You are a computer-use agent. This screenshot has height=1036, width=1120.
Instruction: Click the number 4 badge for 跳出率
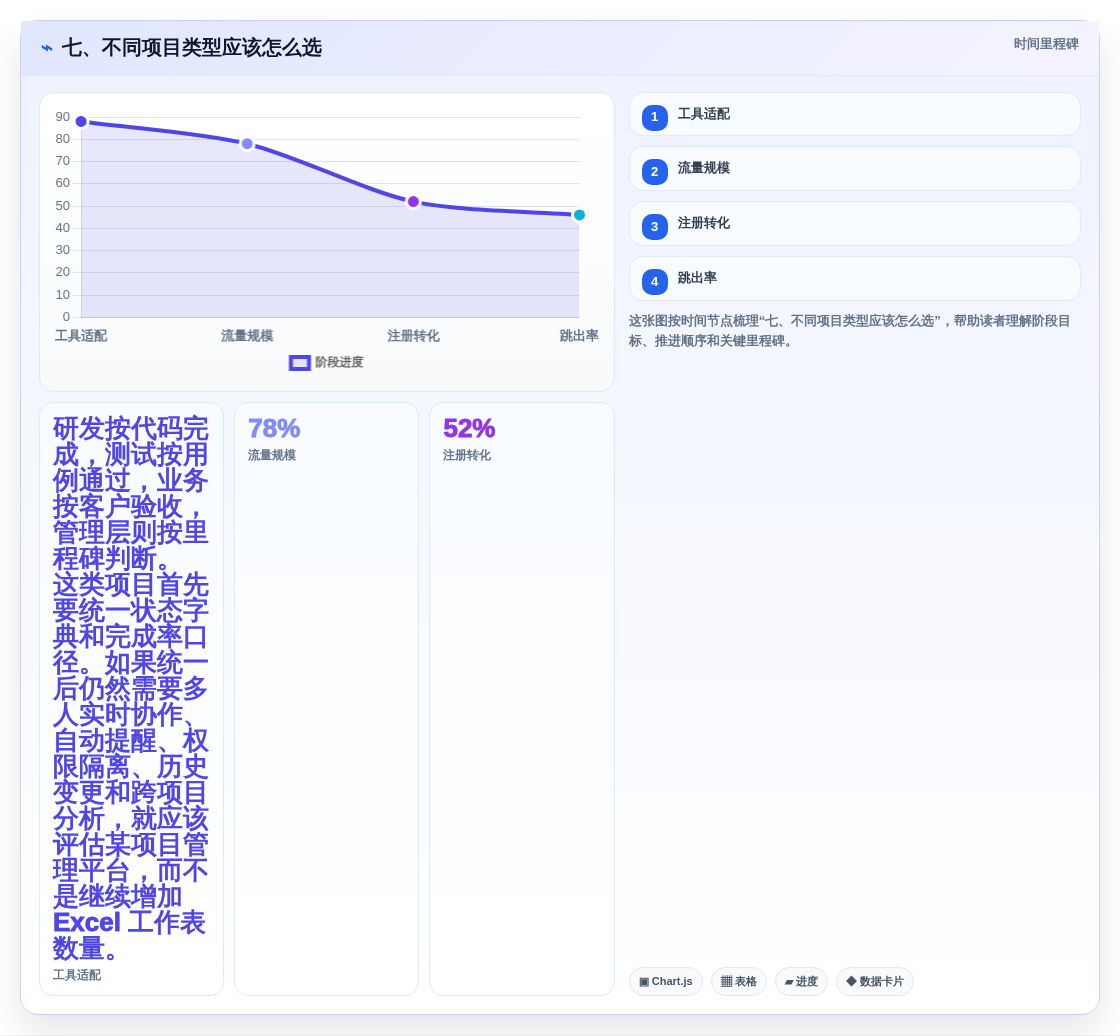[654, 282]
